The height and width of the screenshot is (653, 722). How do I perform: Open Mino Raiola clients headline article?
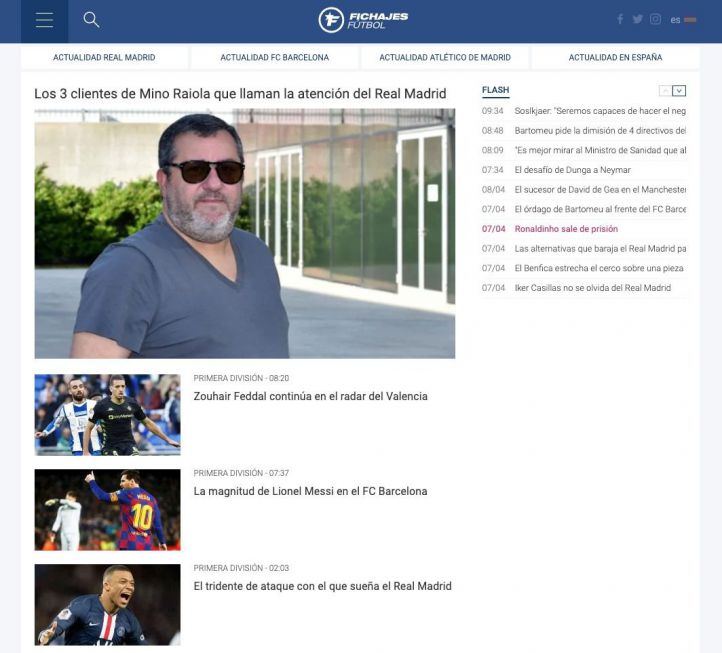[x=240, y=93]
